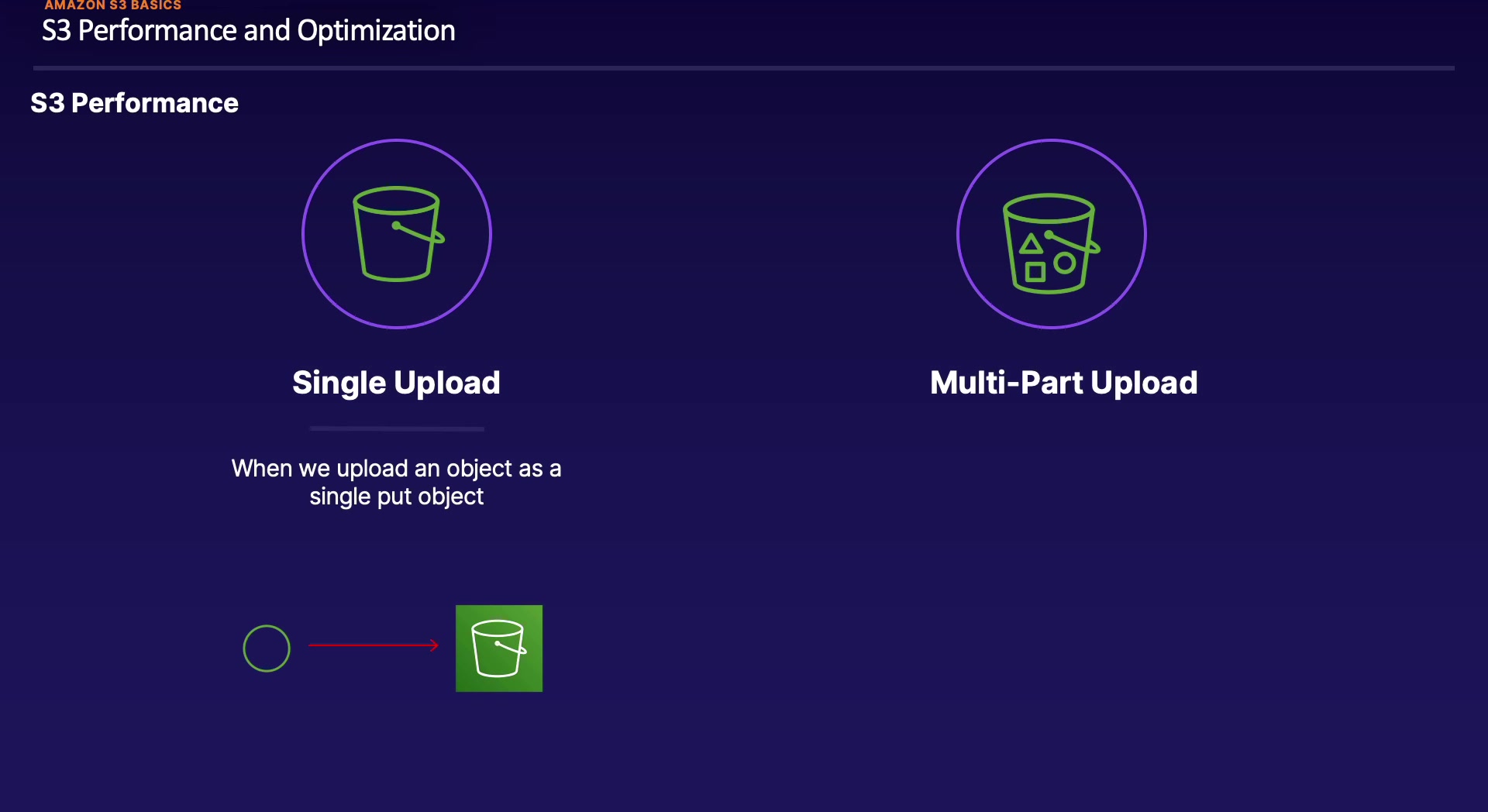Screen dimensions: 1488x812
Task: Click the green circle object icon
Action: [x=267, y=649]
